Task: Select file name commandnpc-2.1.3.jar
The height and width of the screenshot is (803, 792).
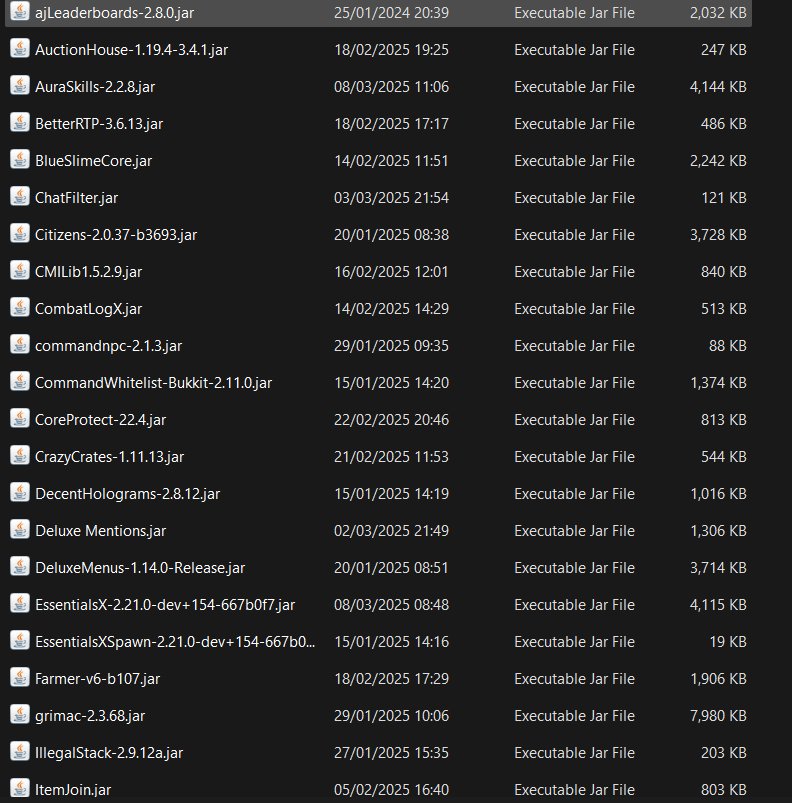Action: (109, 346)
